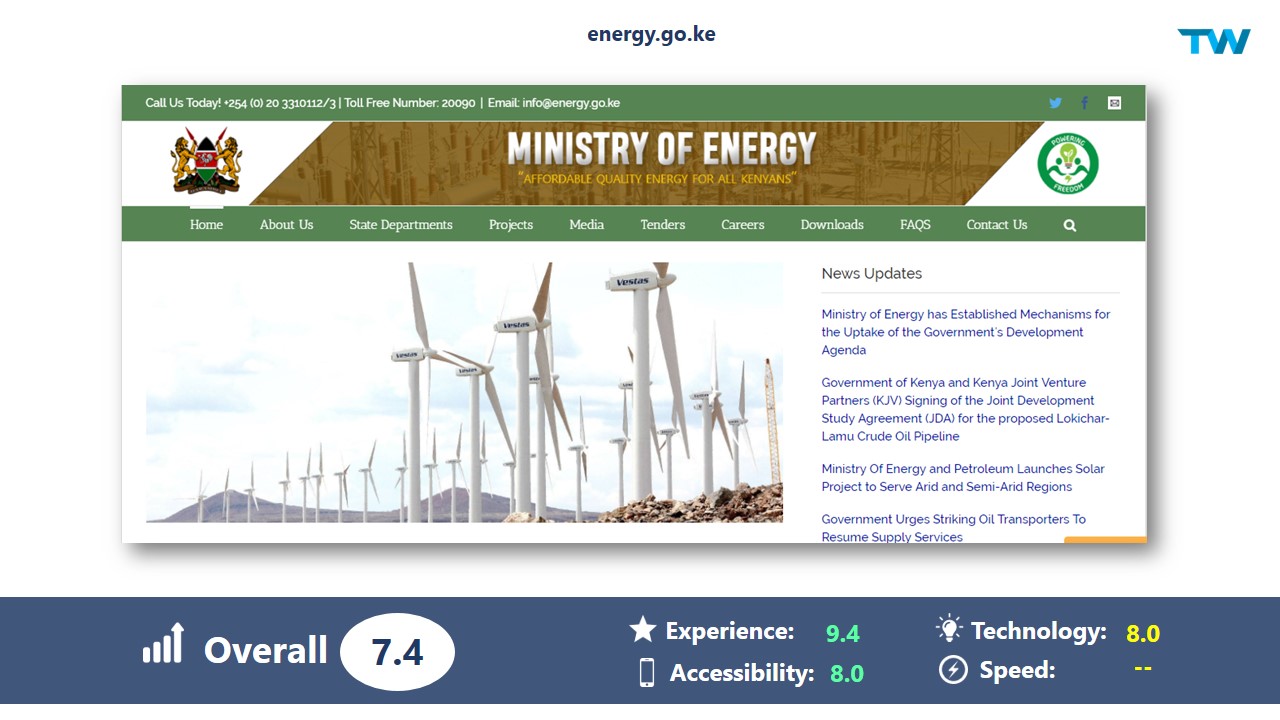
Task: Click the Twitter bird icon
Action: (x=1055, y=103)
